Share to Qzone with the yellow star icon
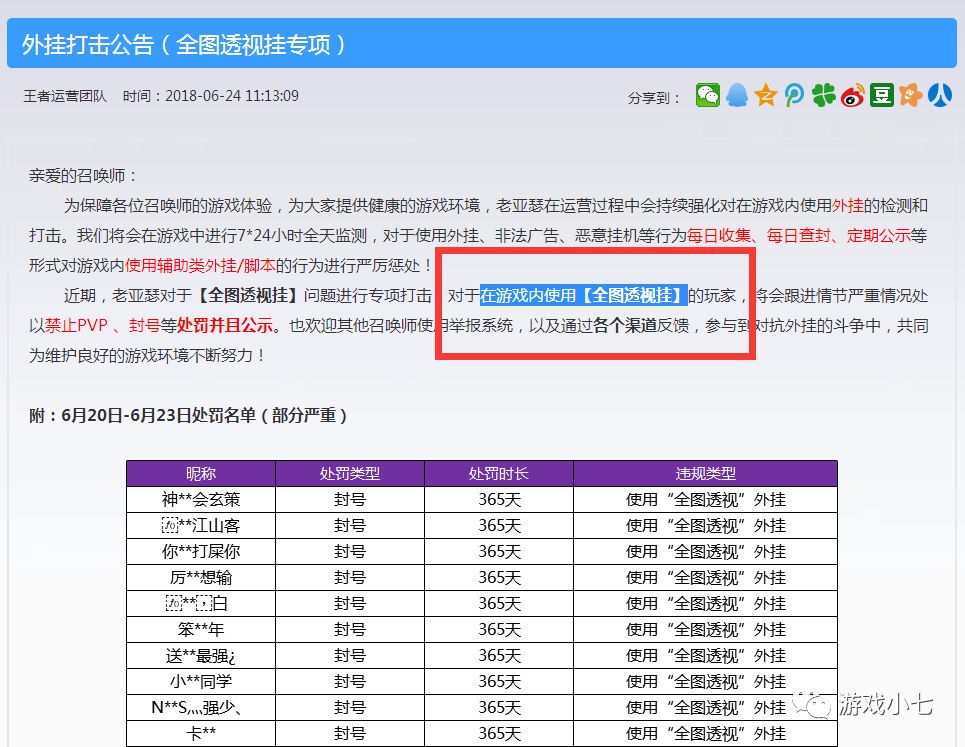The height and width of the screenshot is (747, 965). 766,95
